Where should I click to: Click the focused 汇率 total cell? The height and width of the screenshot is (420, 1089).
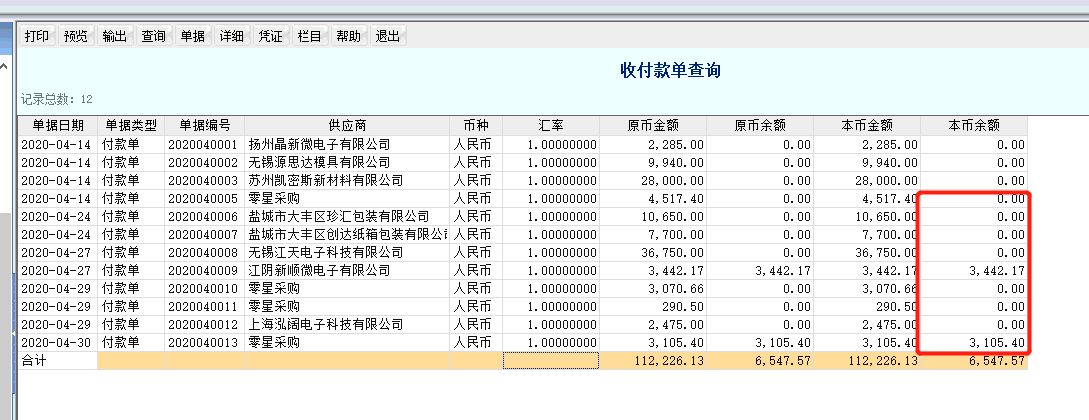551,361
